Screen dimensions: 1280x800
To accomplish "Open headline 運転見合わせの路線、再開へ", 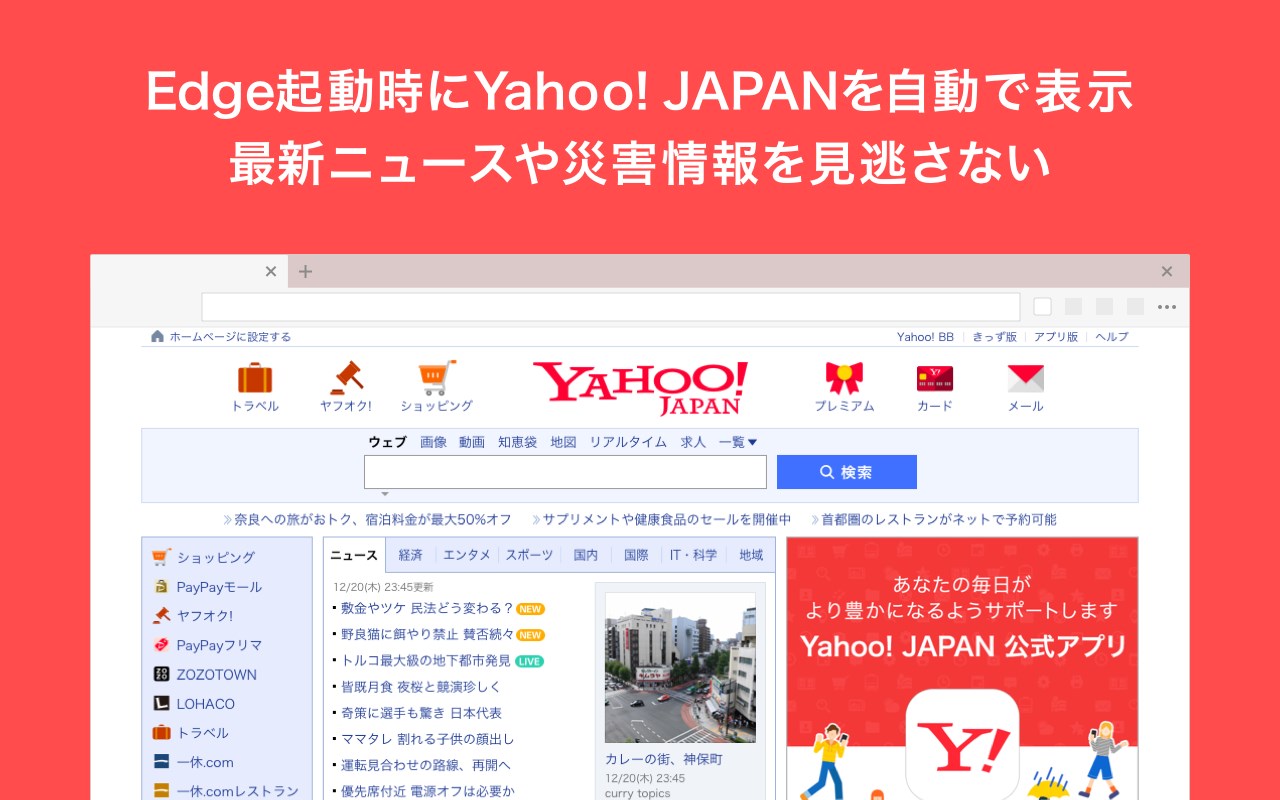I will pos(426,765).
